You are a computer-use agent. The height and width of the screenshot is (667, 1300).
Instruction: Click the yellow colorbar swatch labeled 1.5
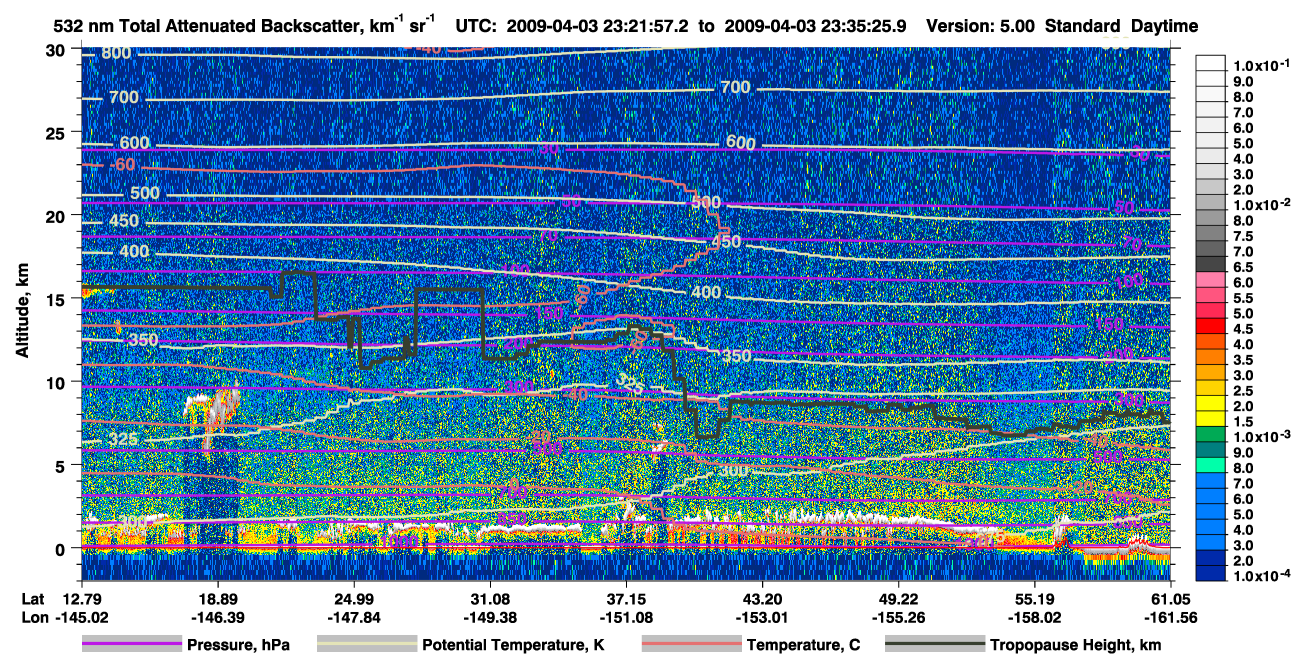pos(1211,419)
